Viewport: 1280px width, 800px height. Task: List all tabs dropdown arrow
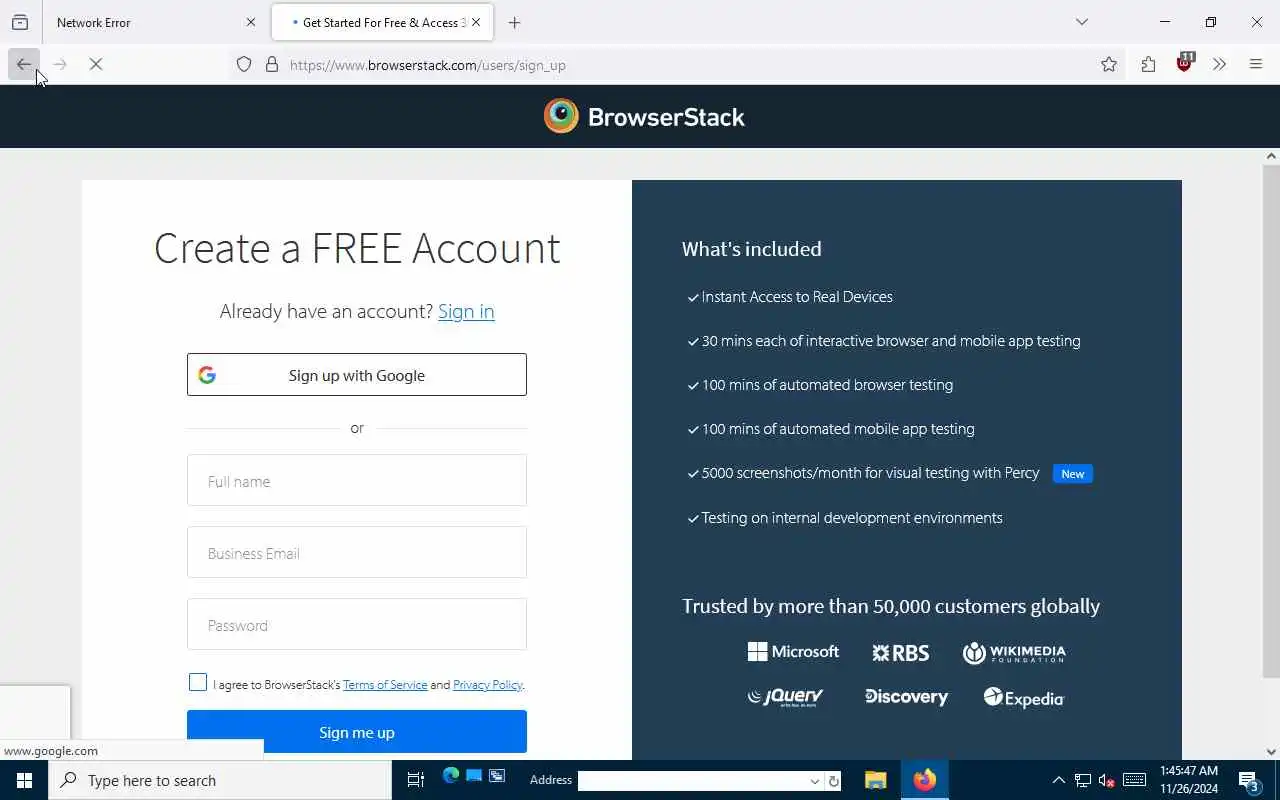pyautogui.click(x=1082, y=22)
